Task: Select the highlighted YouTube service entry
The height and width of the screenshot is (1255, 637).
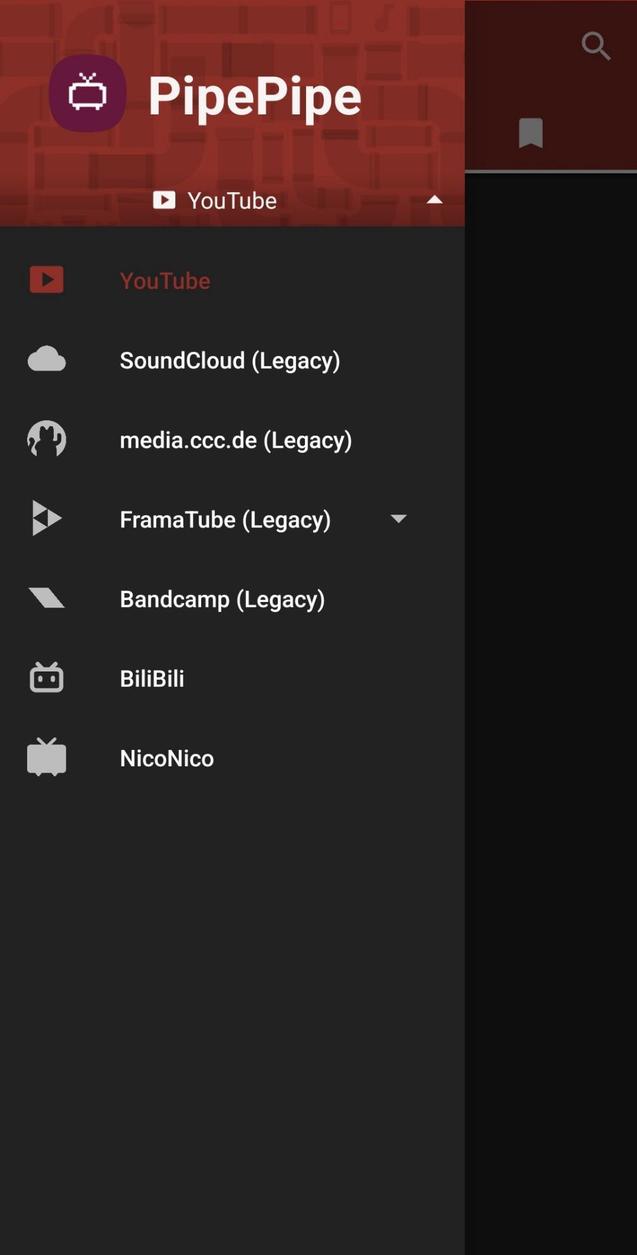Action: point(165,280)
